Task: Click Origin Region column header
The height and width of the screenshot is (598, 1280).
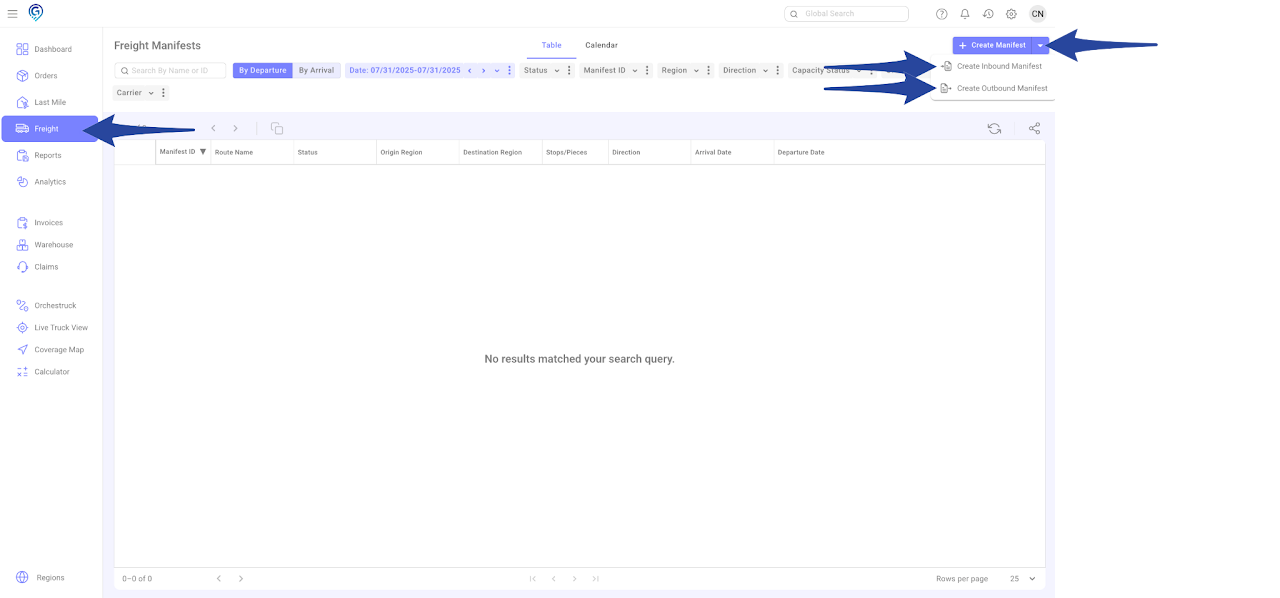Action: [401, 152]
